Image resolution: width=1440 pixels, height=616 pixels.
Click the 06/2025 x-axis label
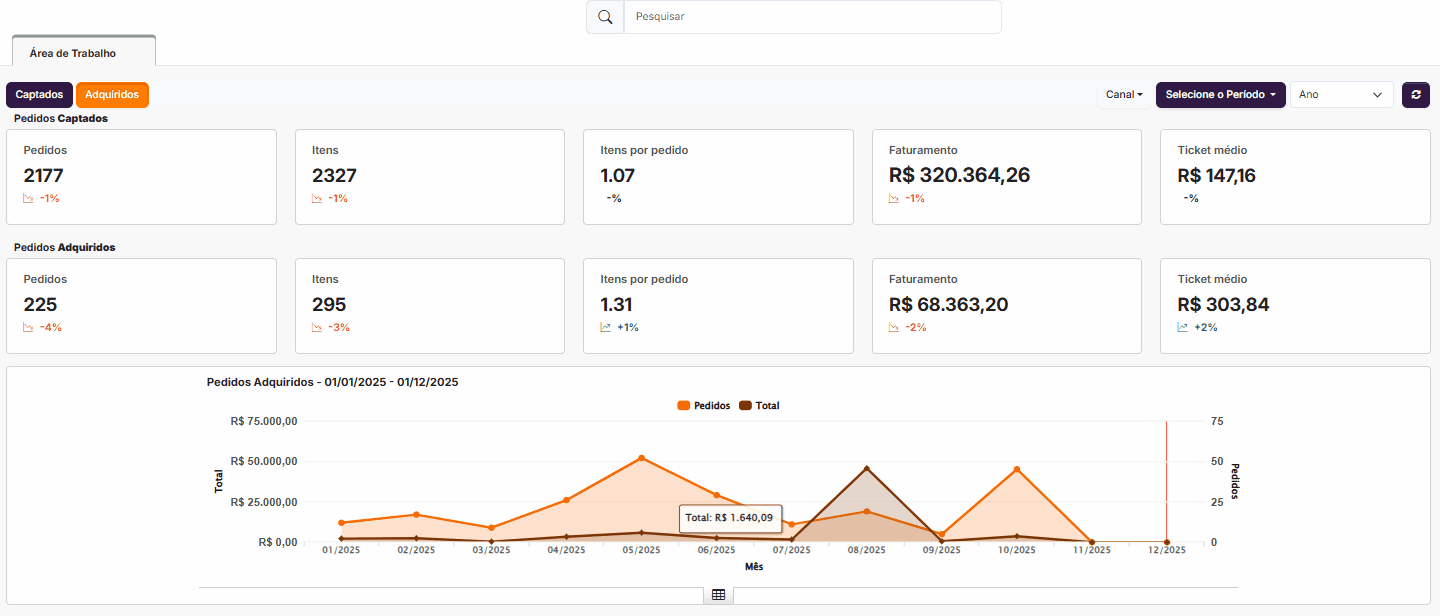click(x=716, y=550)
